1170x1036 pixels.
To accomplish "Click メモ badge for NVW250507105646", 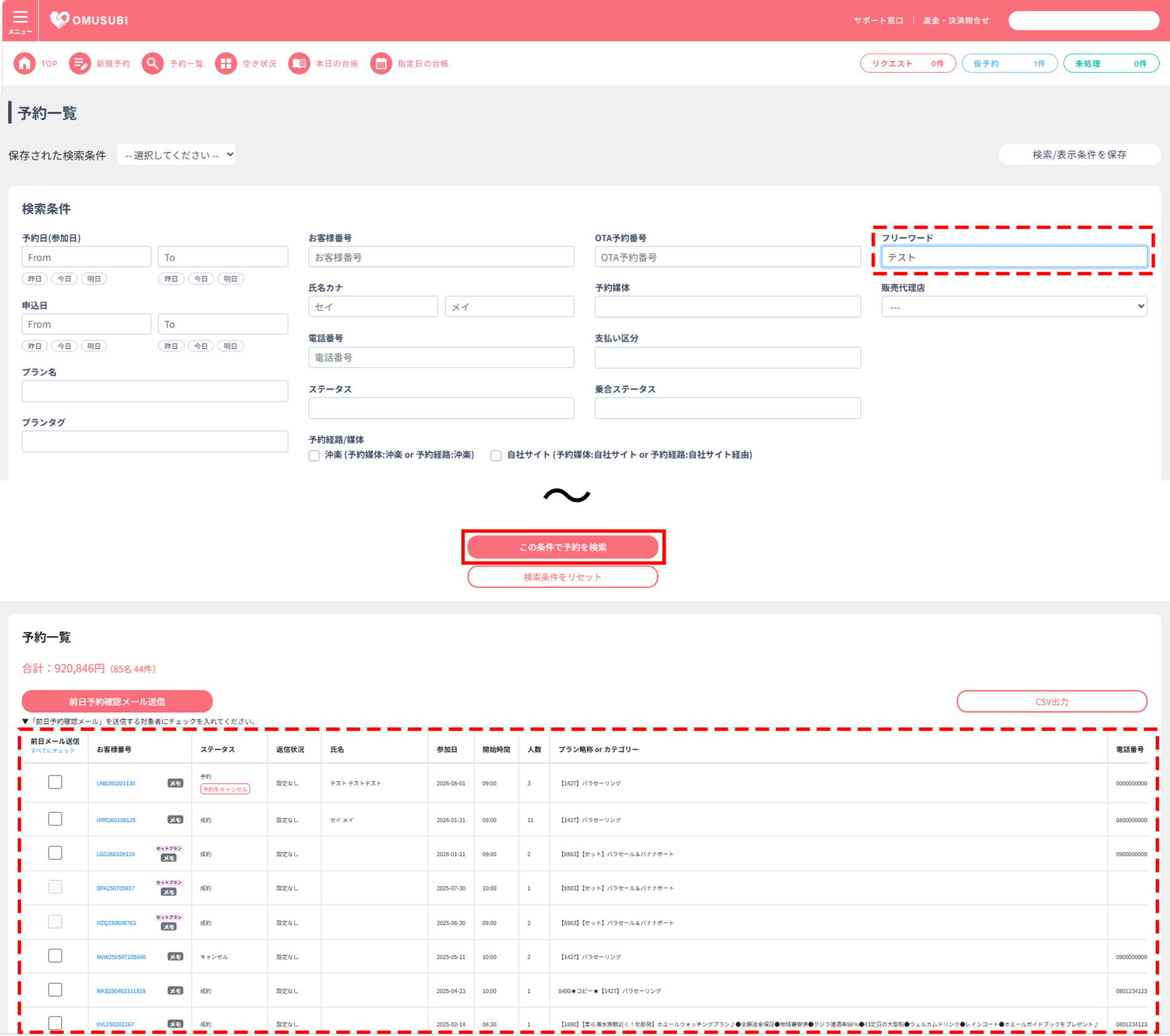I will point(175,957).
